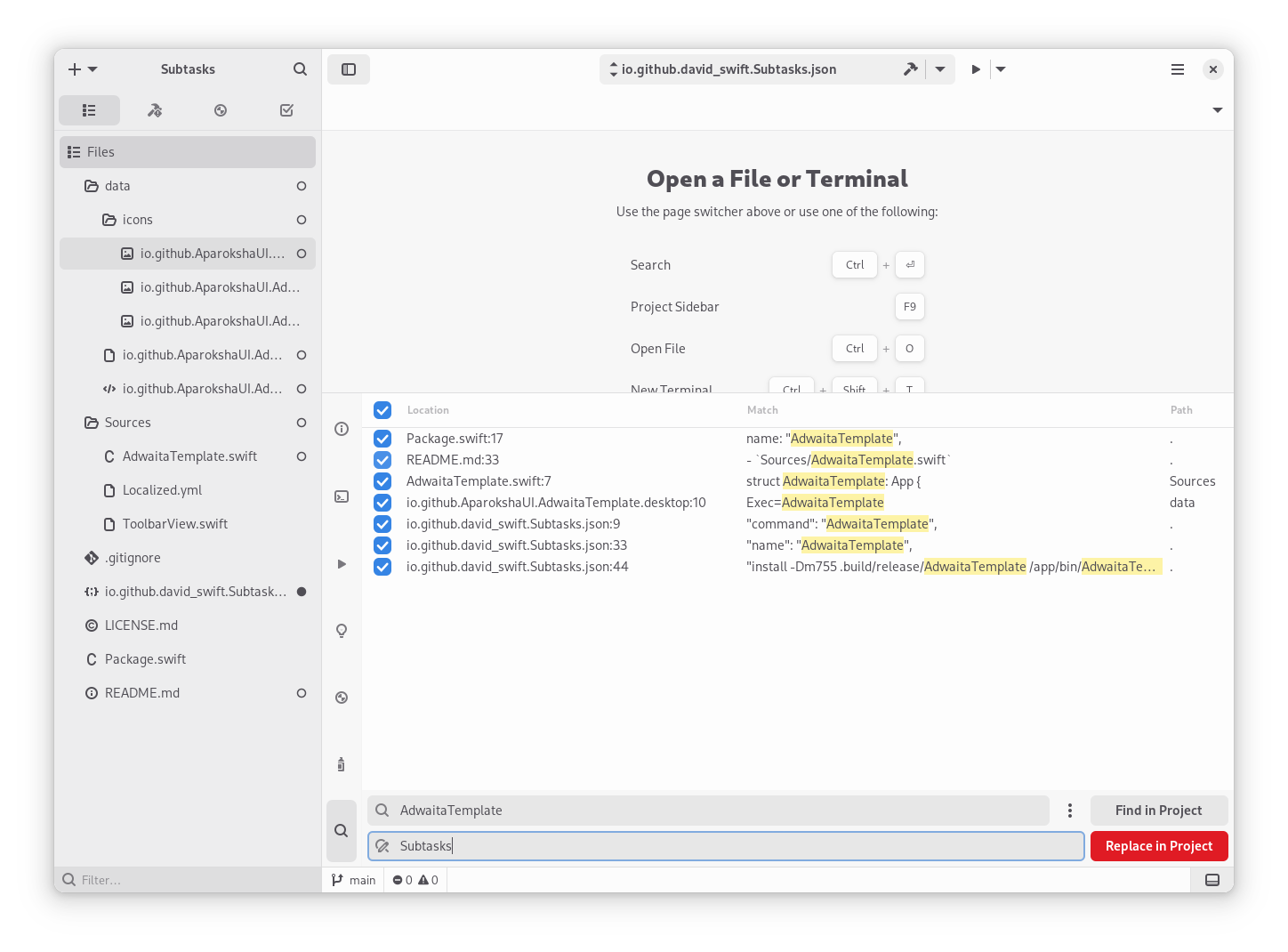This screenshot has width=1288, height=952.
Task: Click the build hammer icon in header
Action: click(910, 69)
